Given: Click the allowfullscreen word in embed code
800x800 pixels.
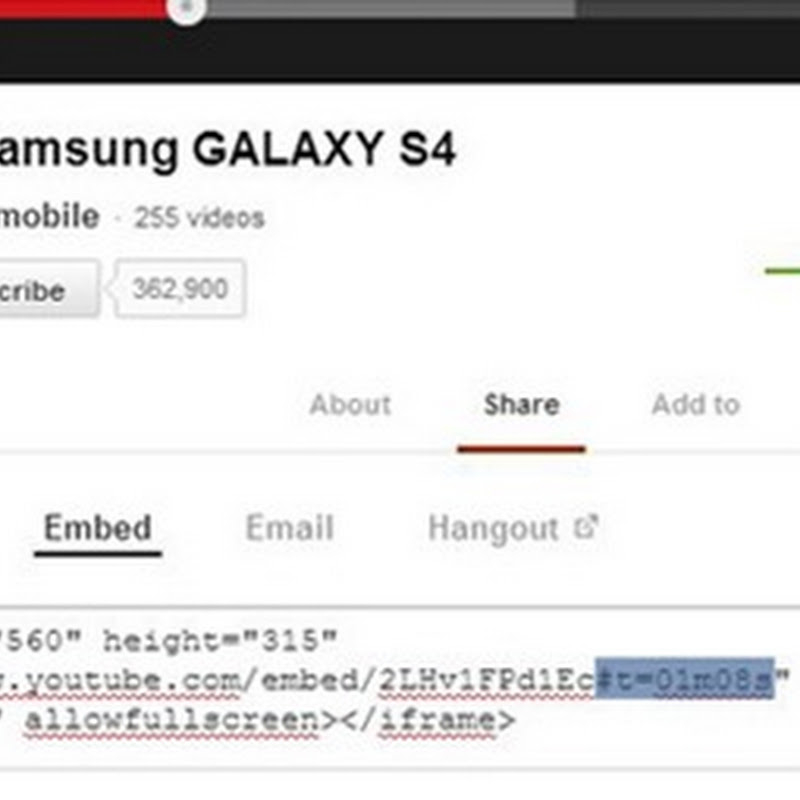Looking at the screenshot, I should 172,721.
